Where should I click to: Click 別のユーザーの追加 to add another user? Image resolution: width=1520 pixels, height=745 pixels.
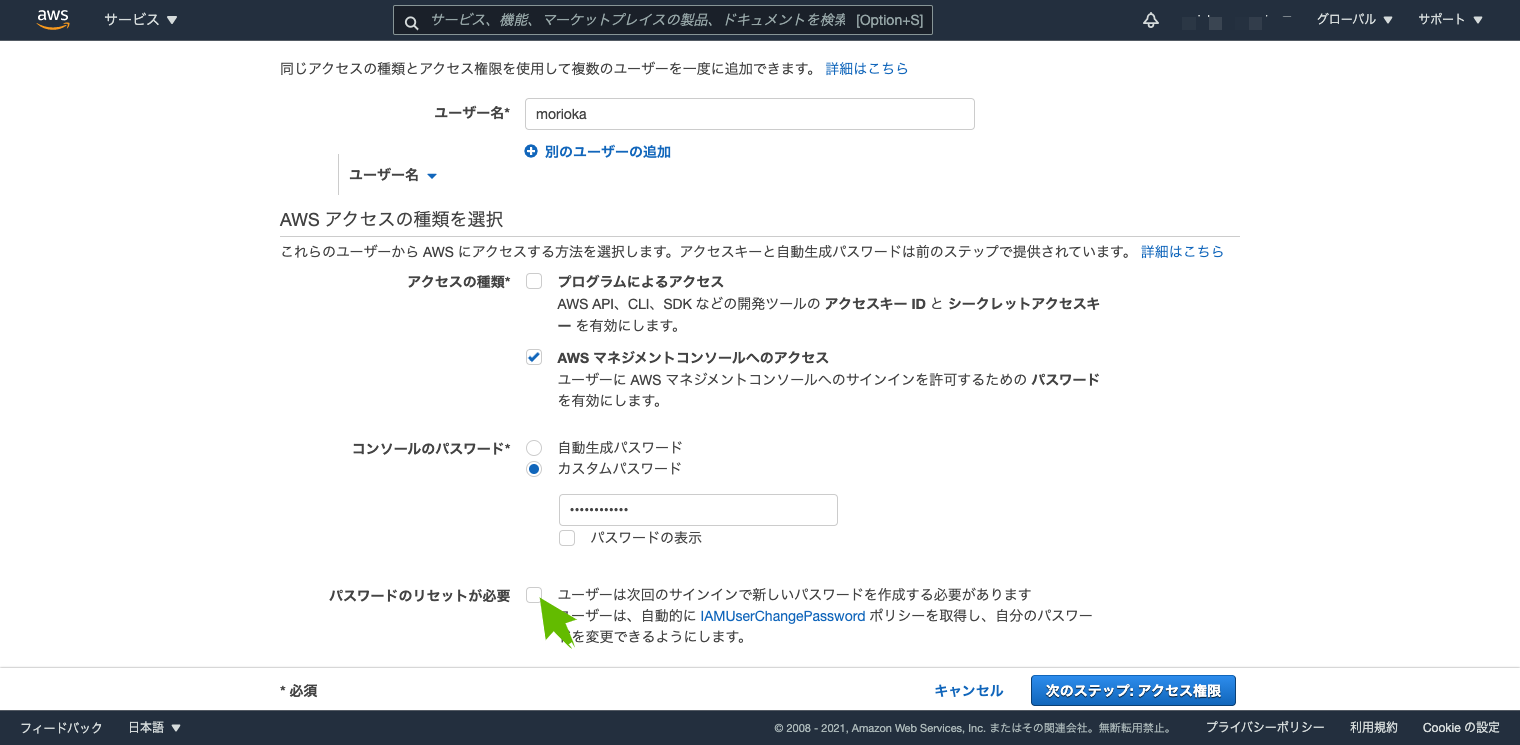point(598,152)
